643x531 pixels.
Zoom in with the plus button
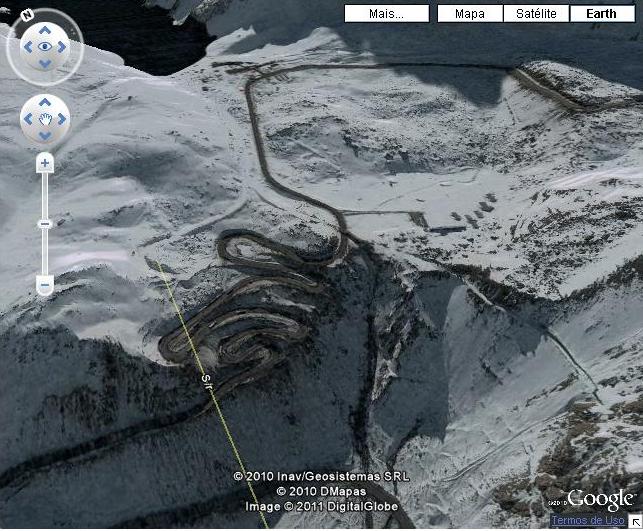(45, 163)
